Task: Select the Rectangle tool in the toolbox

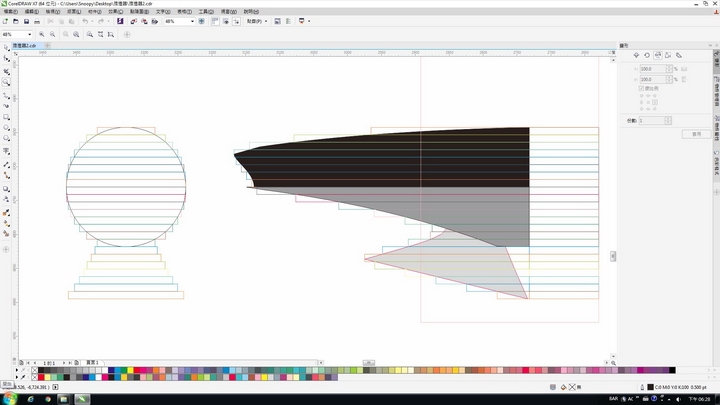Action: [6, 117]
